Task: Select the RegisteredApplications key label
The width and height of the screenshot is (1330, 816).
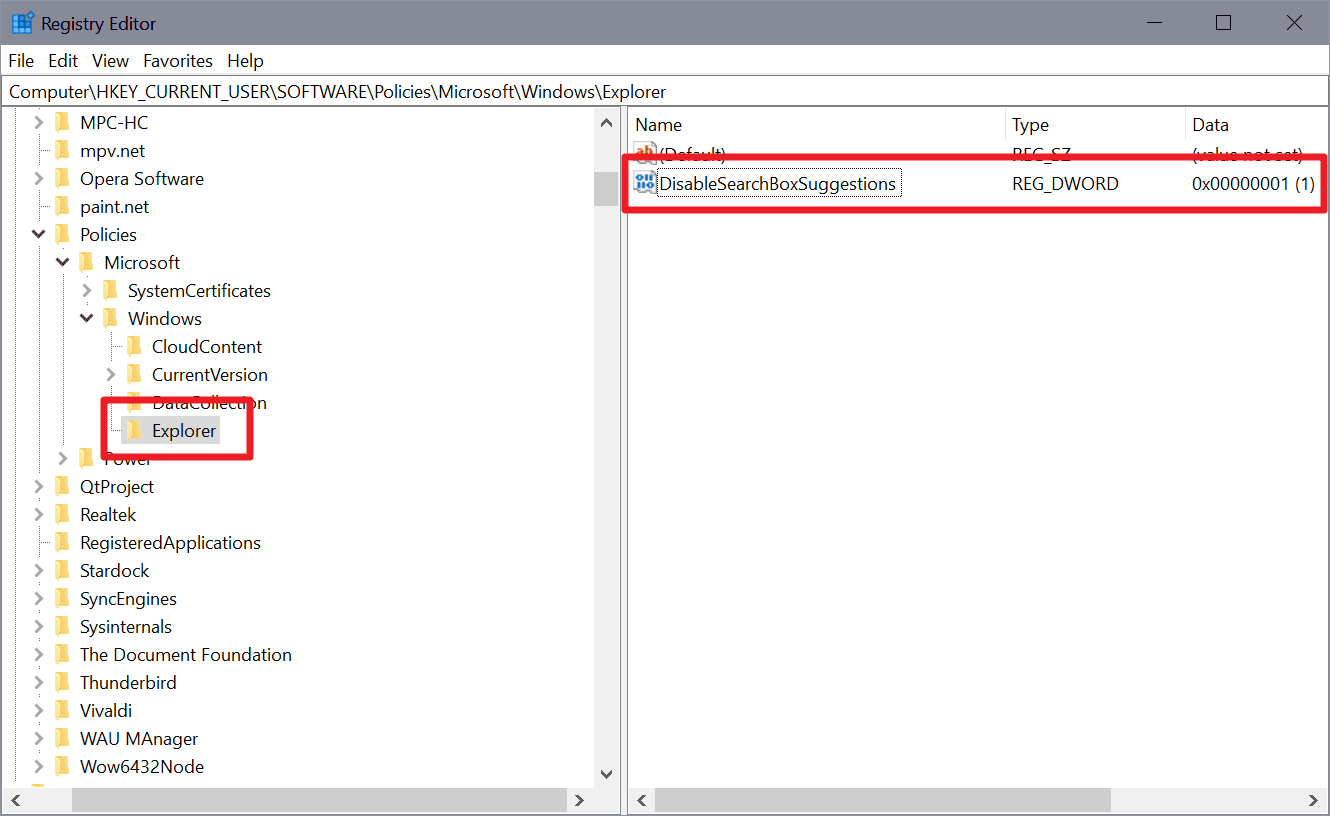Action: click(x=170, y=543)
